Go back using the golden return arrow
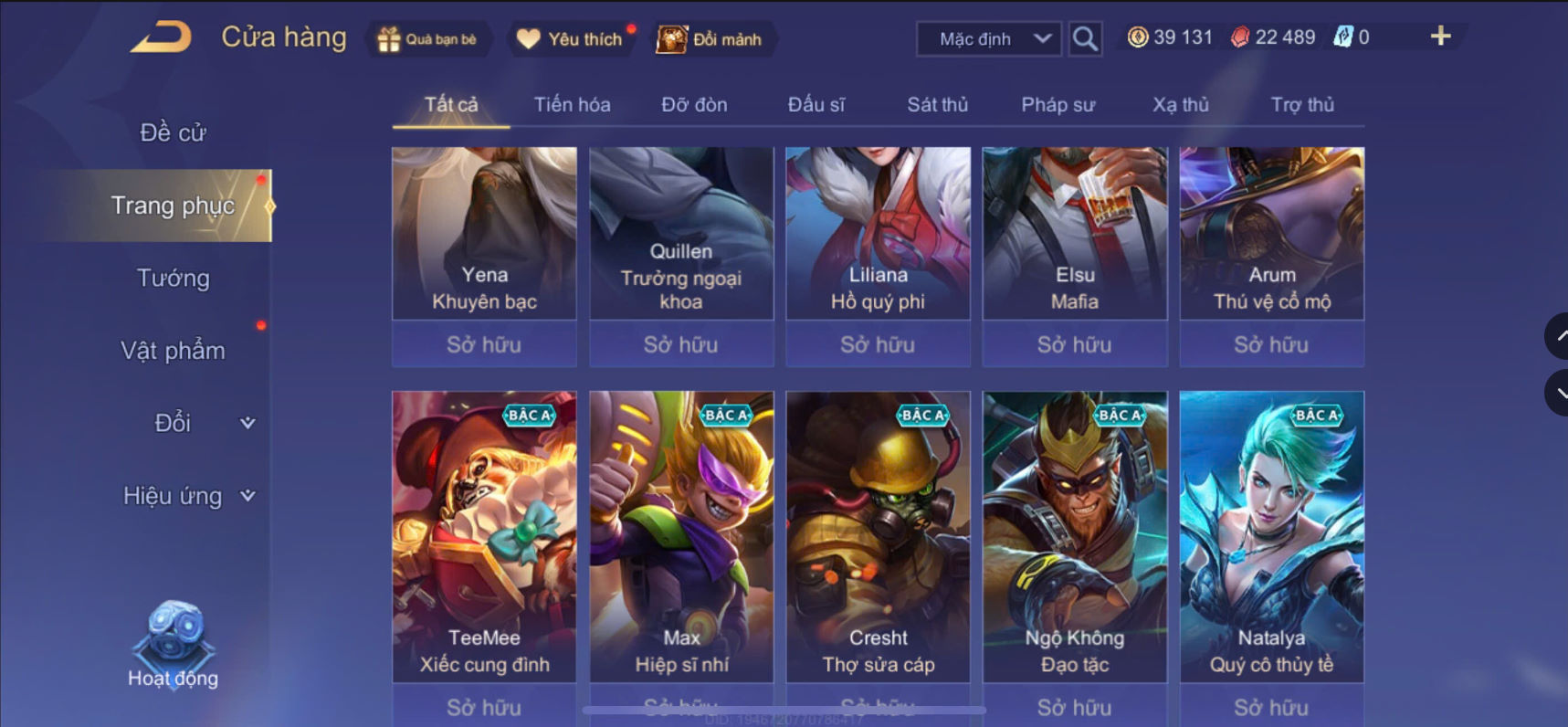 (161, 37)
